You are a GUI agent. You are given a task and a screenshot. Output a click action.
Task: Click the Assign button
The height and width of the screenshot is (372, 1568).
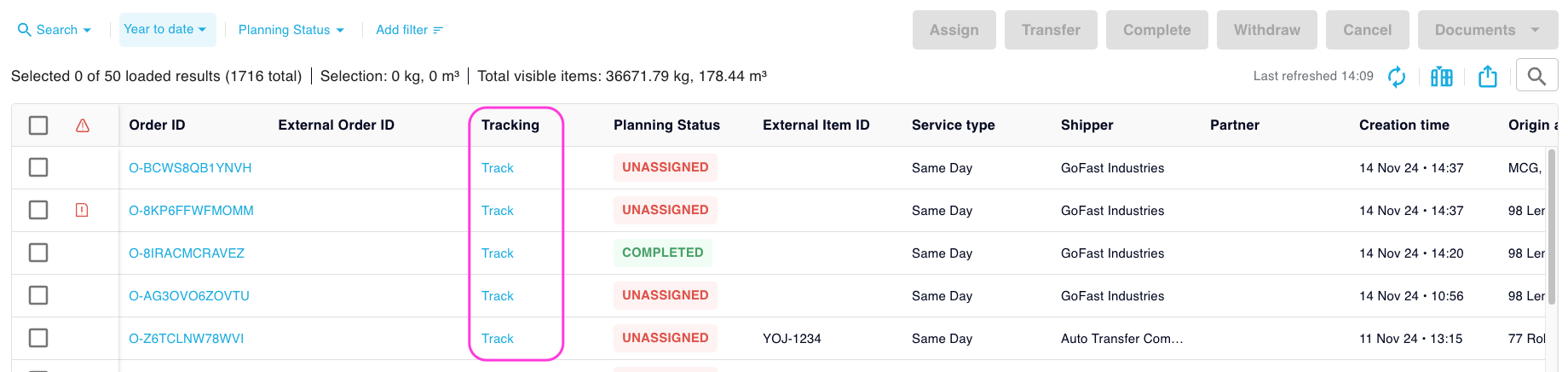click(954, 30)
